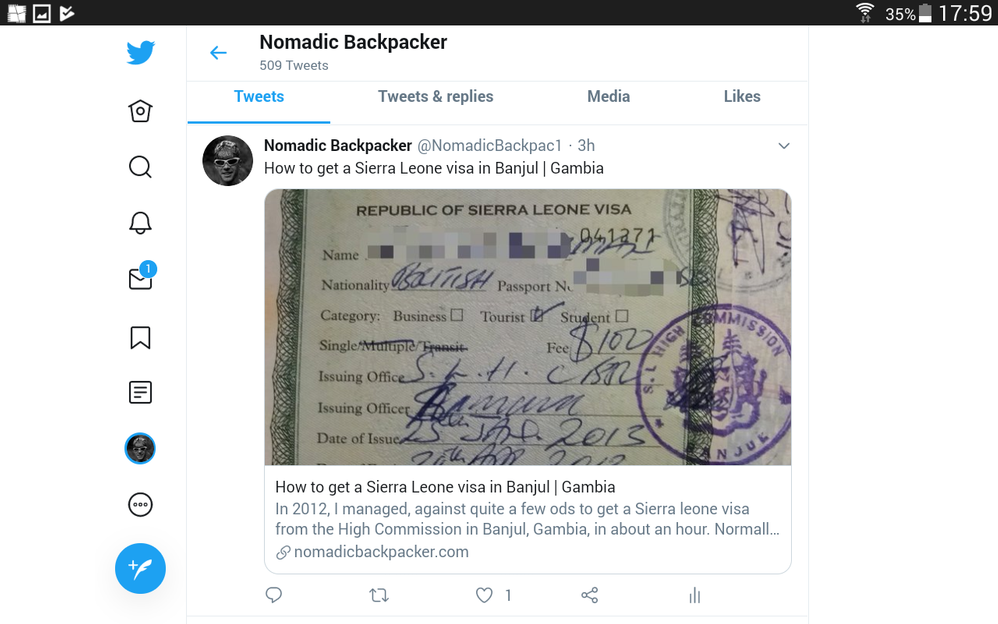998x624 pixels.
Task: Open the Home feed icon
Action: tap(140, 111)
